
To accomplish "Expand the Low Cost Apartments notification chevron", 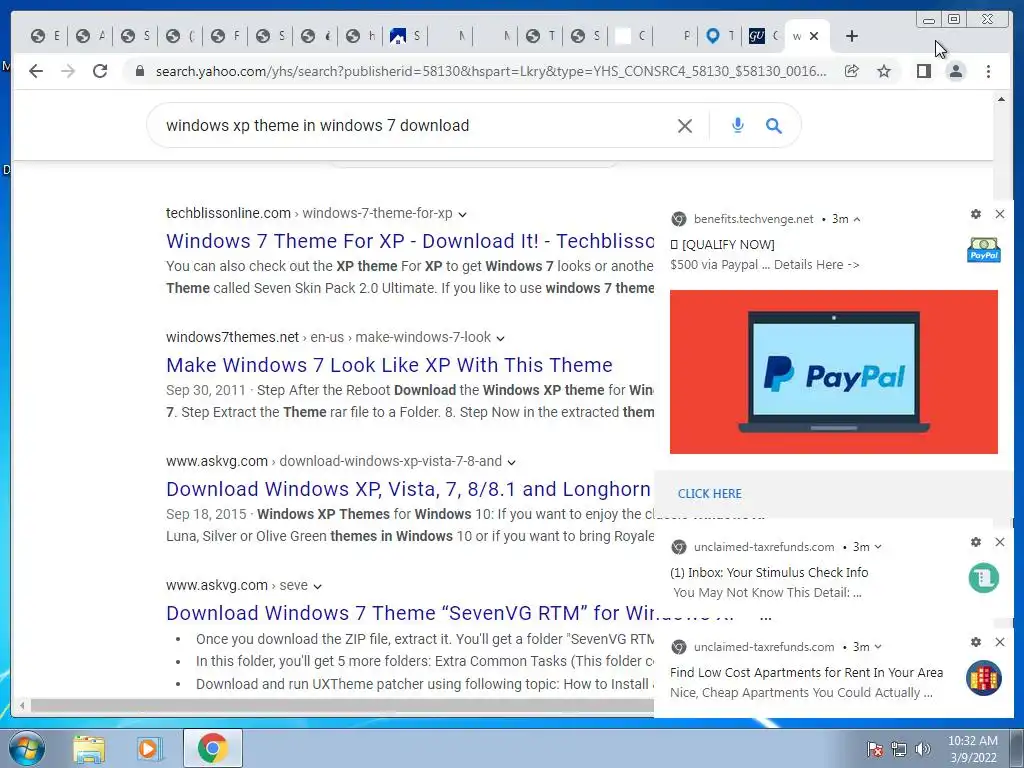I will (x=878, y=647).
